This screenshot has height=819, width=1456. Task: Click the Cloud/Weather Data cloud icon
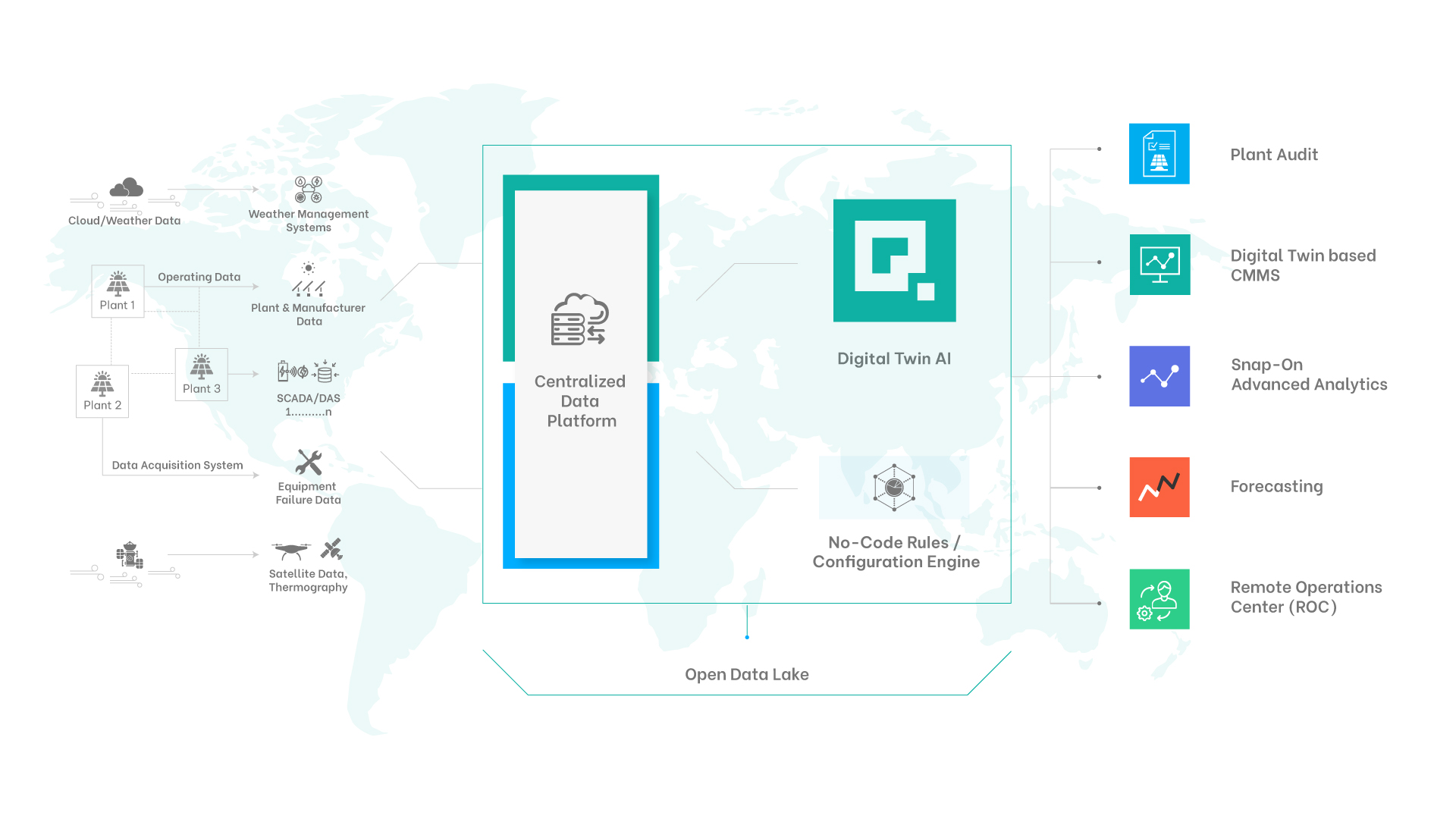126,188
